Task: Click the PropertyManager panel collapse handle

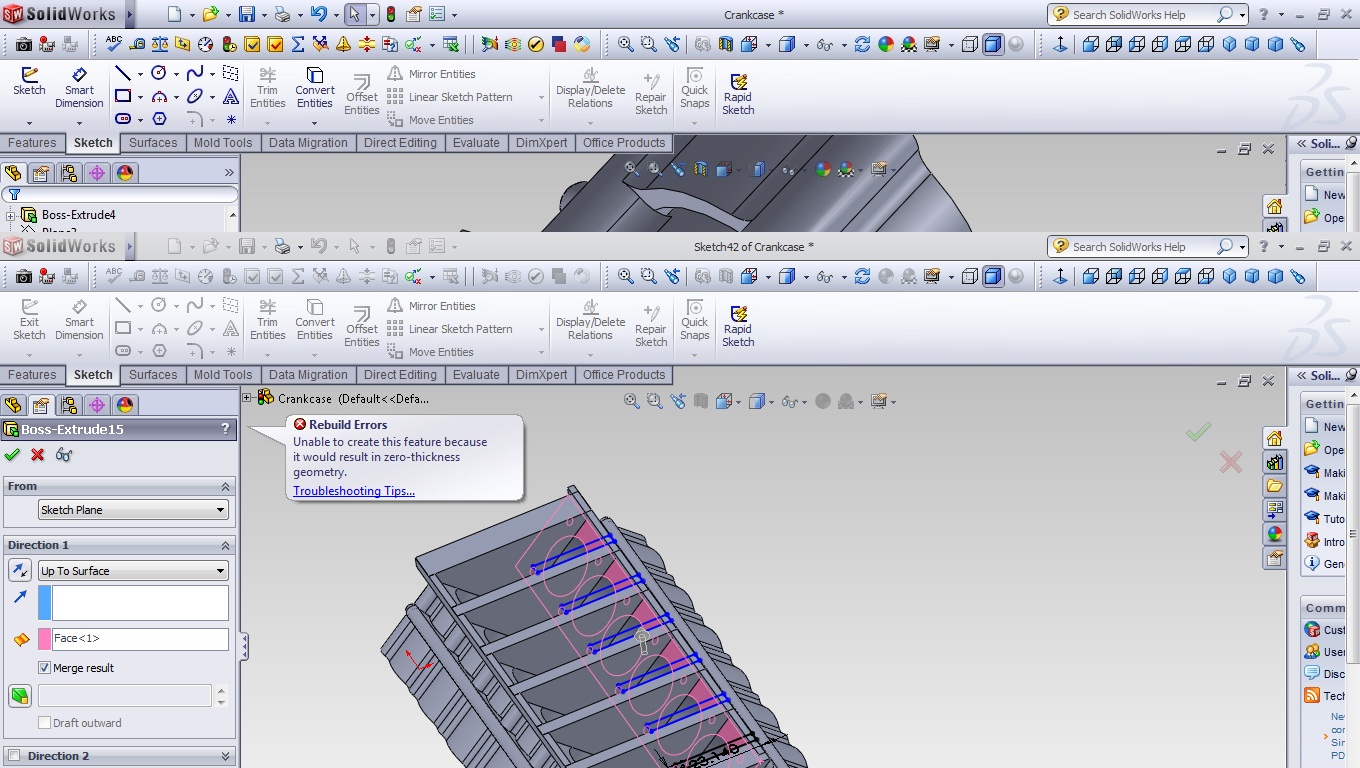Action: tap(244, 647)
